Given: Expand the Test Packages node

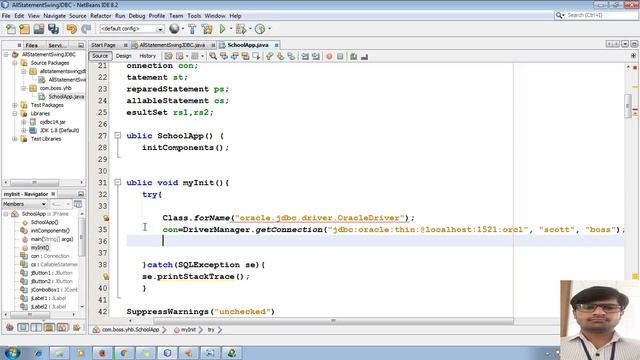Looking at the screenshot, I should [15, 105].
